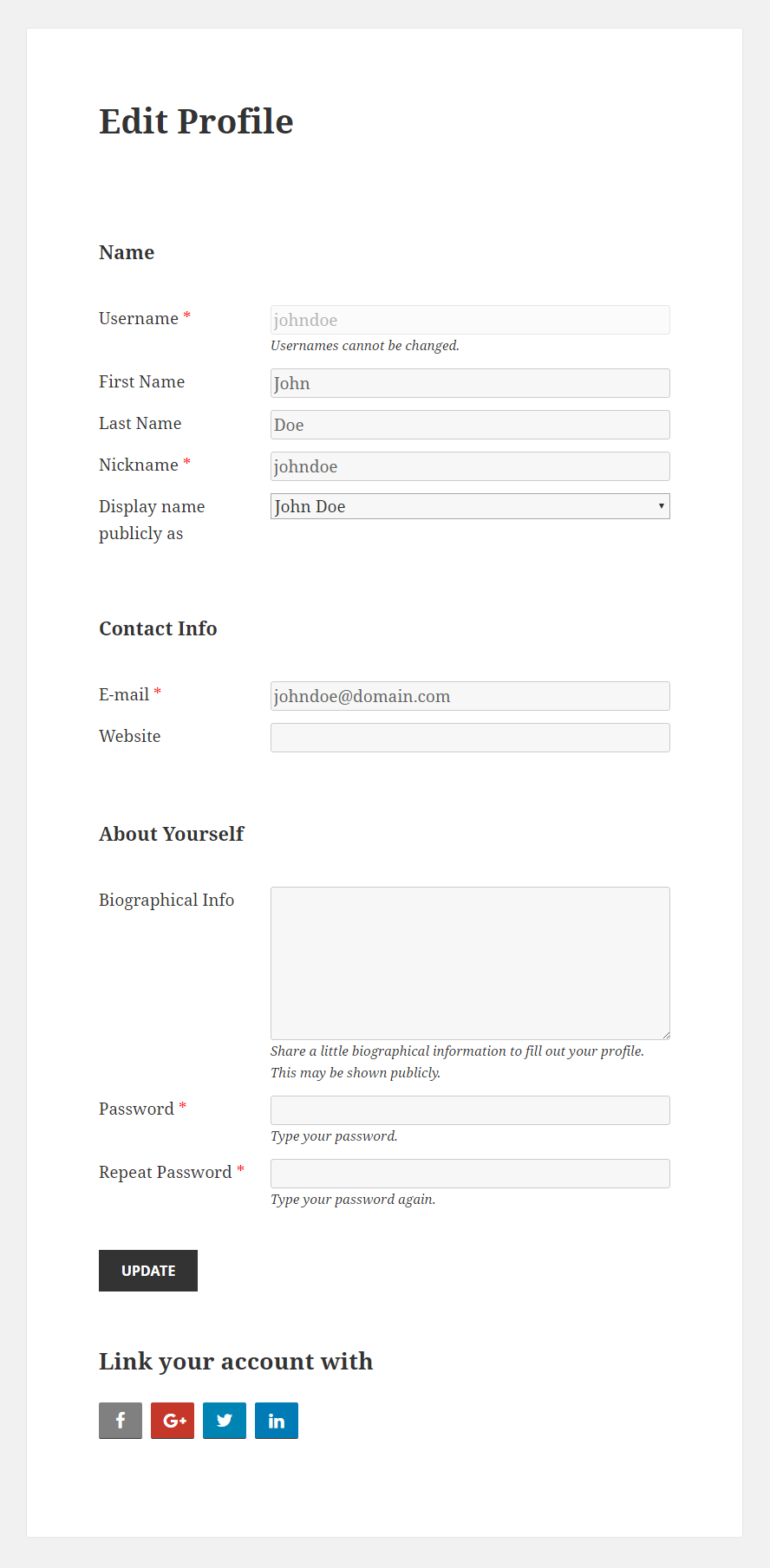The image size is (770, 1568).
Task: Click into the Nickname field
Action: pyautogui.click(x=470, y=466)
